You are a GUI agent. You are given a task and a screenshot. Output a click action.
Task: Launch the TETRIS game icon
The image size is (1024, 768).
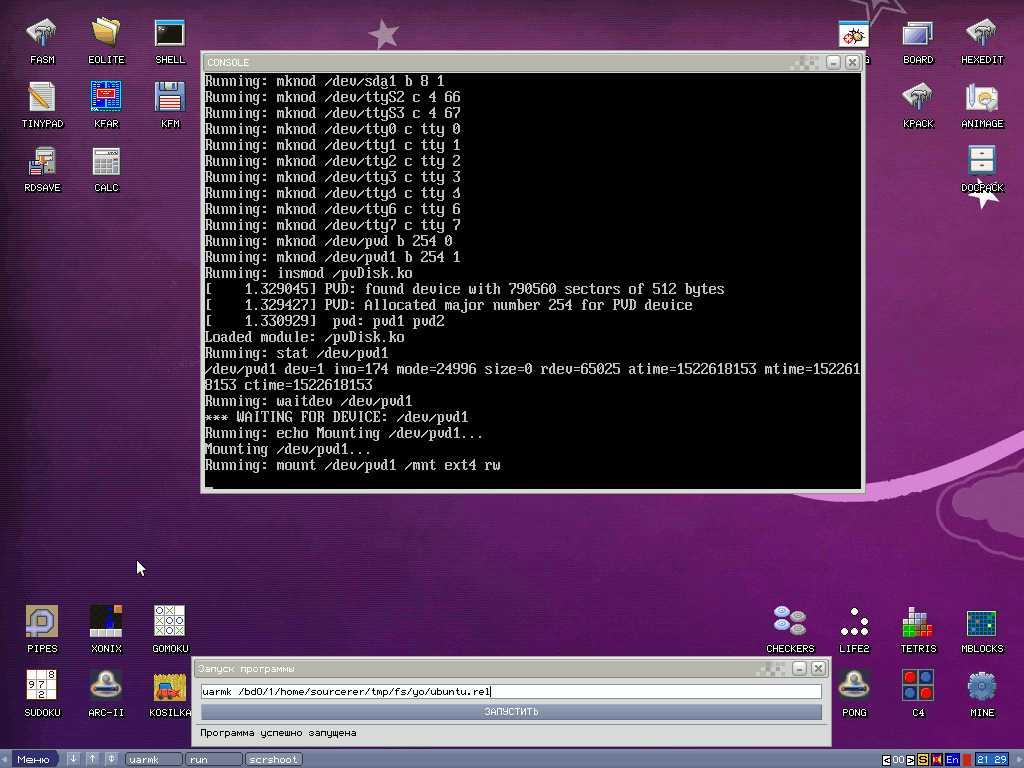[918, 623]
